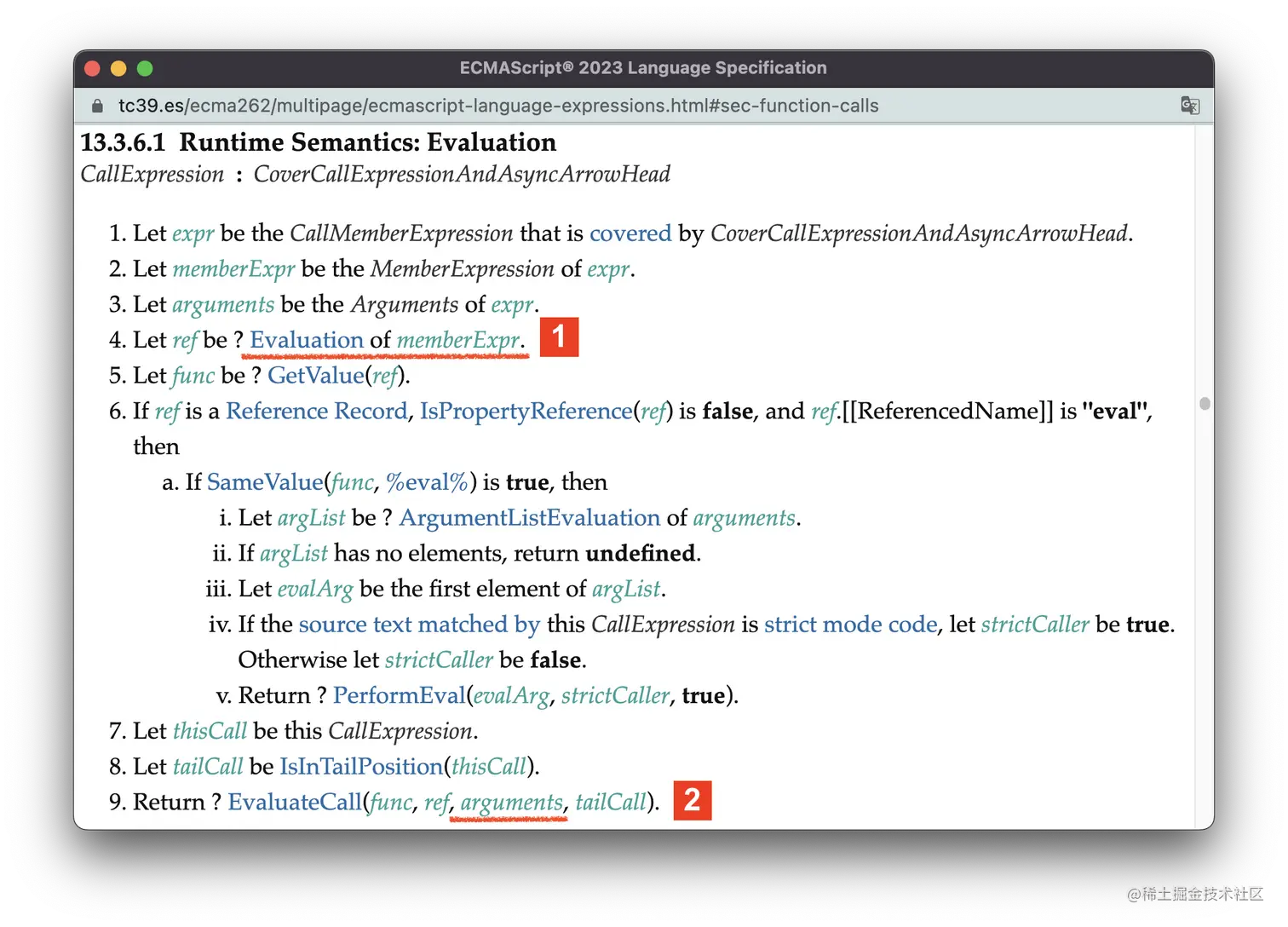Open the 'source text matched by' link
The width and height of the screenshot is (1288, 927).
419,625
